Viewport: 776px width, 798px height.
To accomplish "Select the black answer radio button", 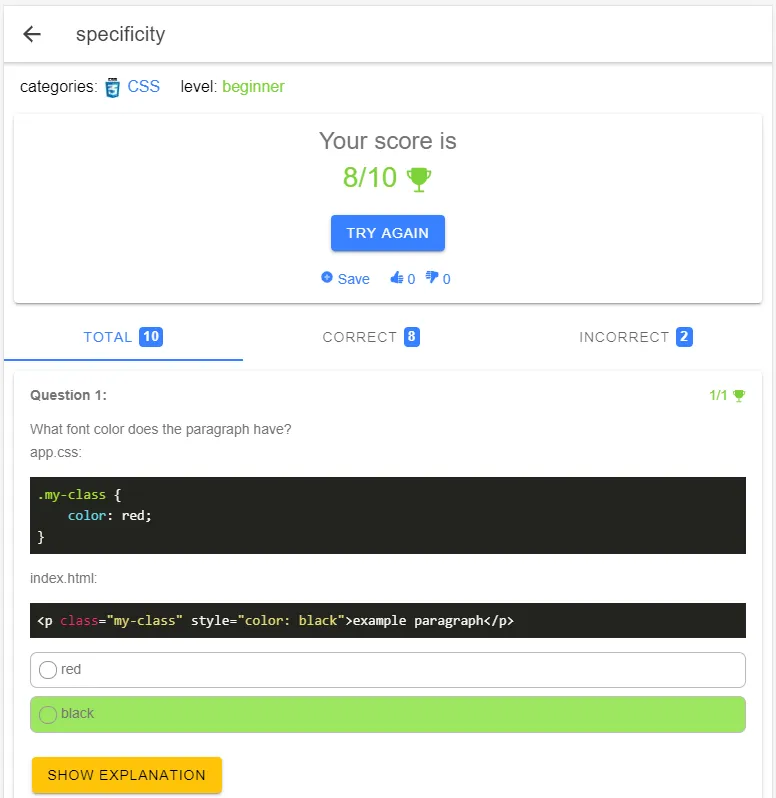I will 48,715.
